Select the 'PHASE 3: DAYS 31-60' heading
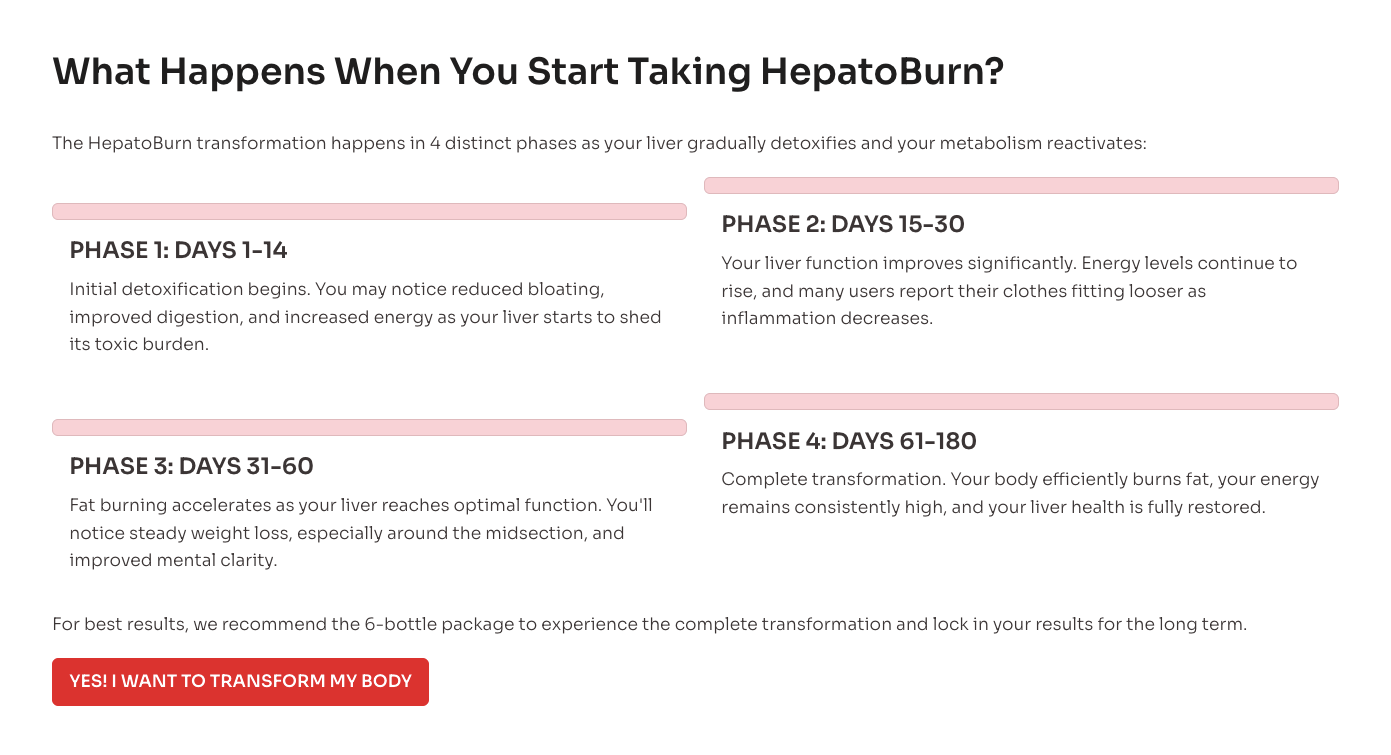Image resolution: width=1391 pixels, height=755 pixels. click(x=191, y=466)
